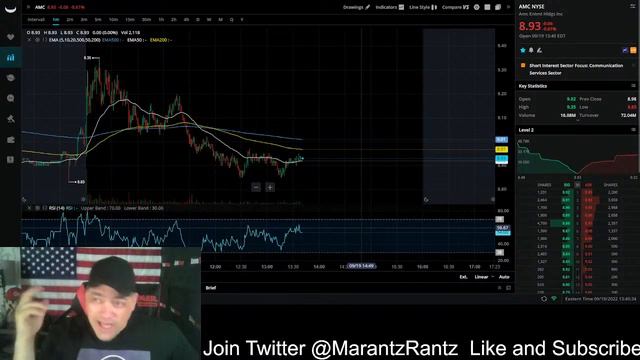This screenshot has height=360, width=640.
Task: Click the 09/19 14:49 time axis marker
Action: [x=361, y=266]
